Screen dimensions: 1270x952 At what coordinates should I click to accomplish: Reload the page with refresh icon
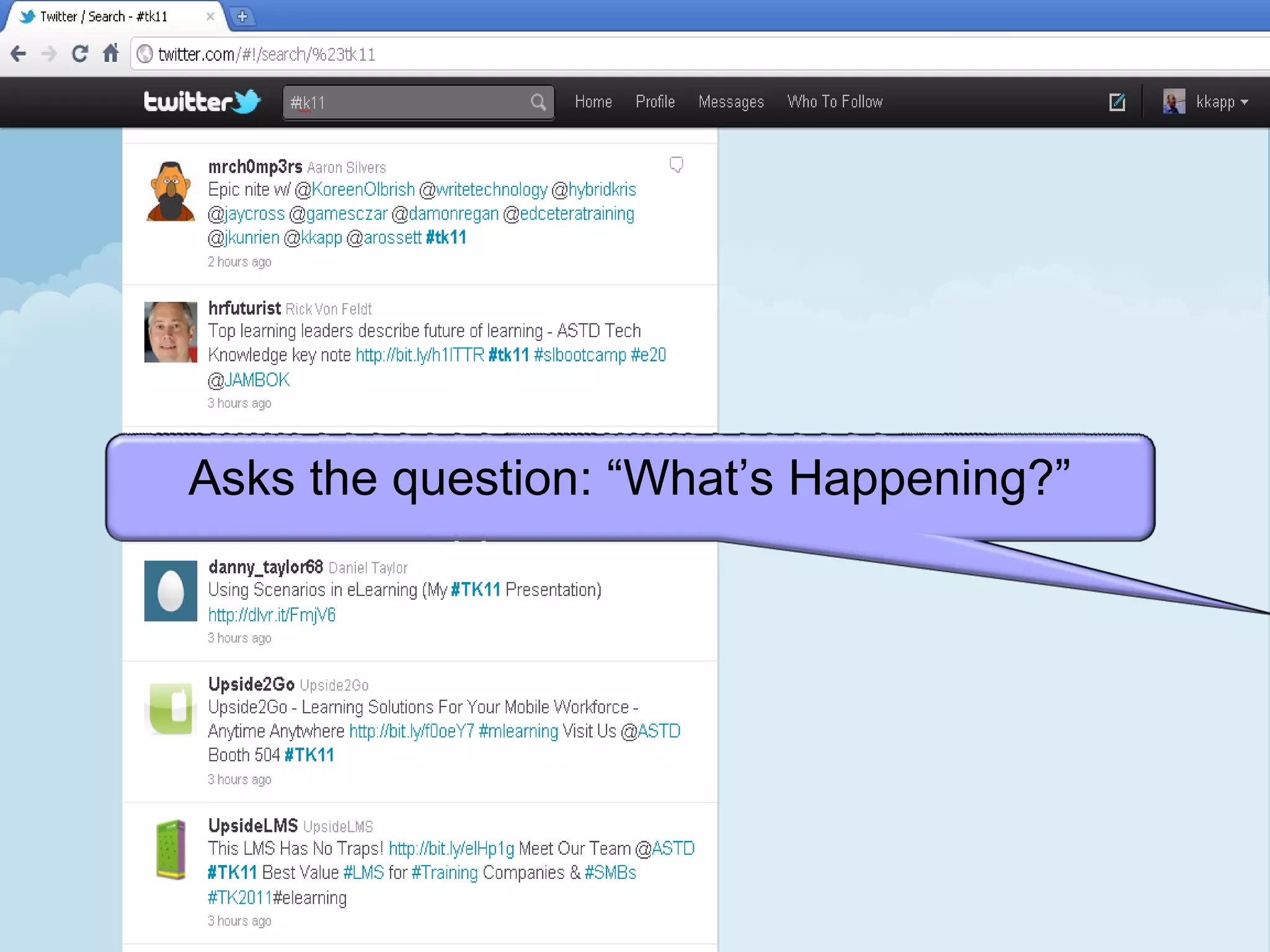(x=79, y=54)
